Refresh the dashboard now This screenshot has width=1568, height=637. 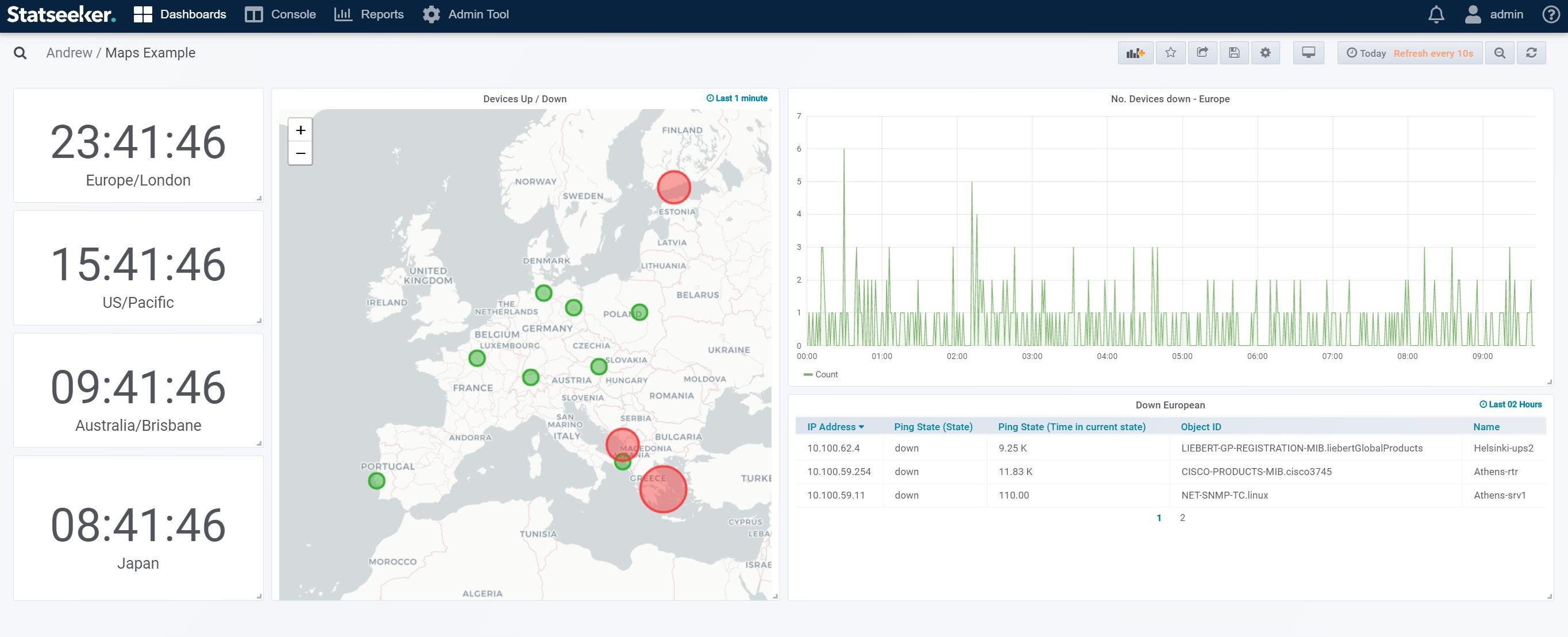coord(1531,53)
